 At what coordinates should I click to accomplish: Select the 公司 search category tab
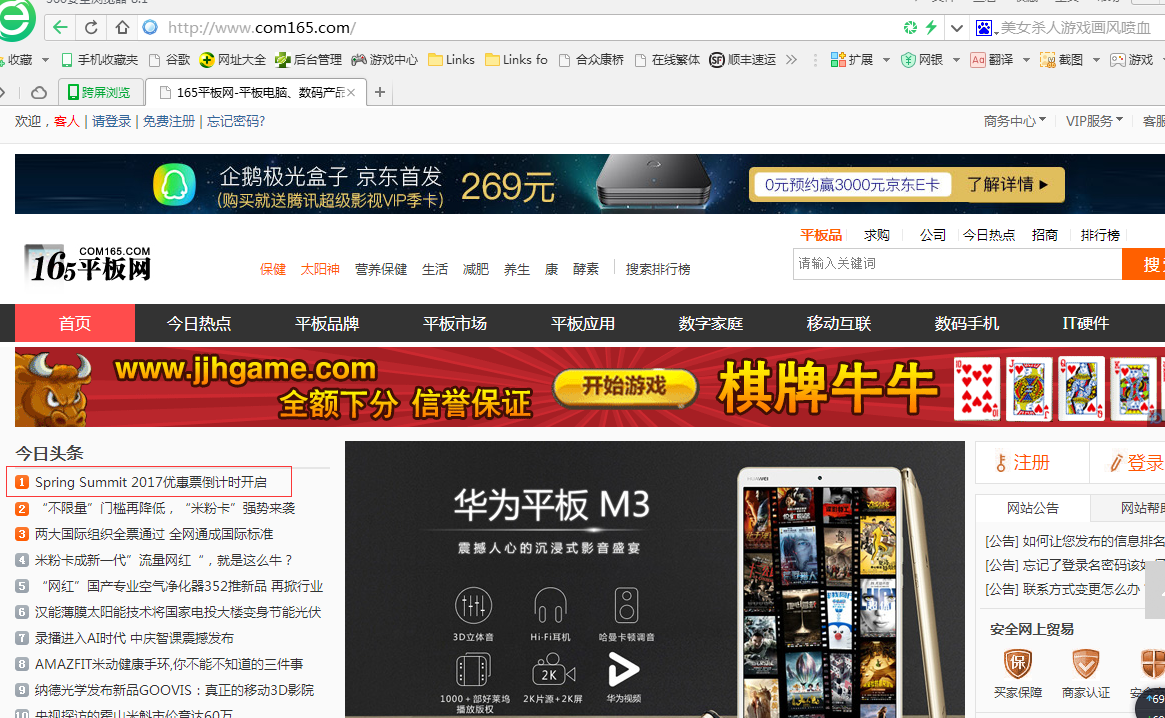(932, 235)
